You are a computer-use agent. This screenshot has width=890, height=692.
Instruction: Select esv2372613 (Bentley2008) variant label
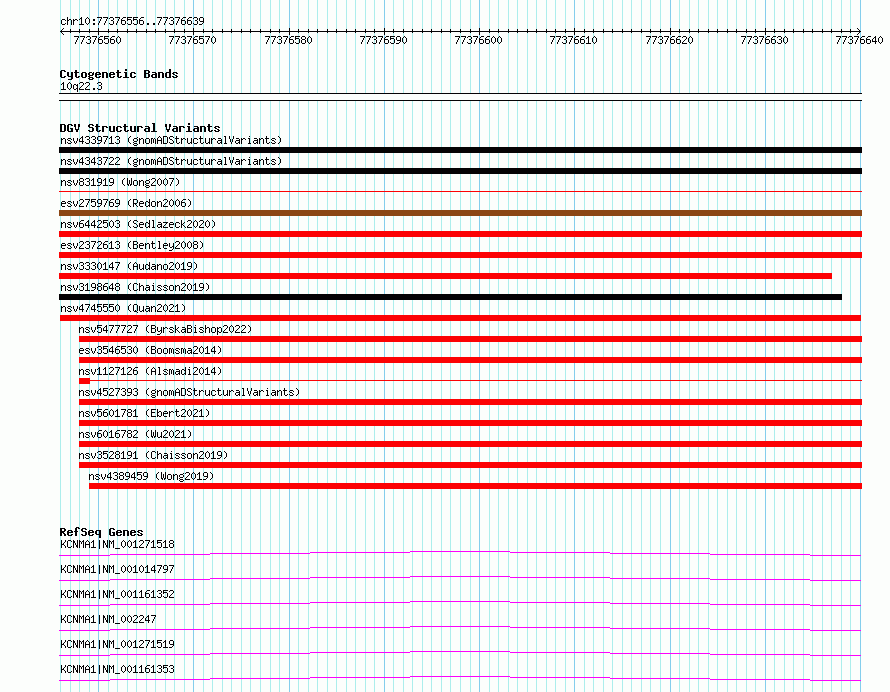click(132, 245)
